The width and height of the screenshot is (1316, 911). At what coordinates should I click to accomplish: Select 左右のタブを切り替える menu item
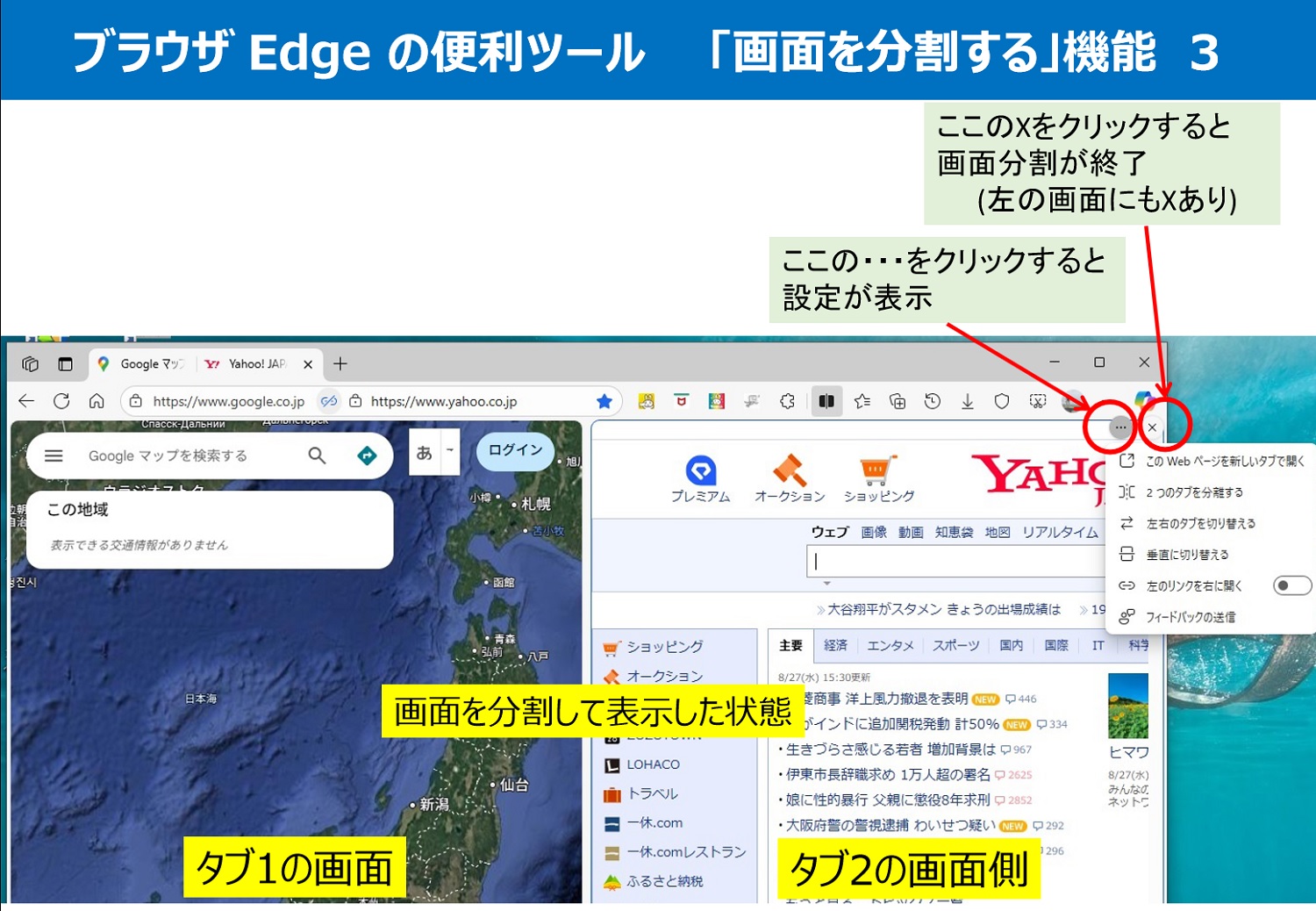click(1200, 523)
